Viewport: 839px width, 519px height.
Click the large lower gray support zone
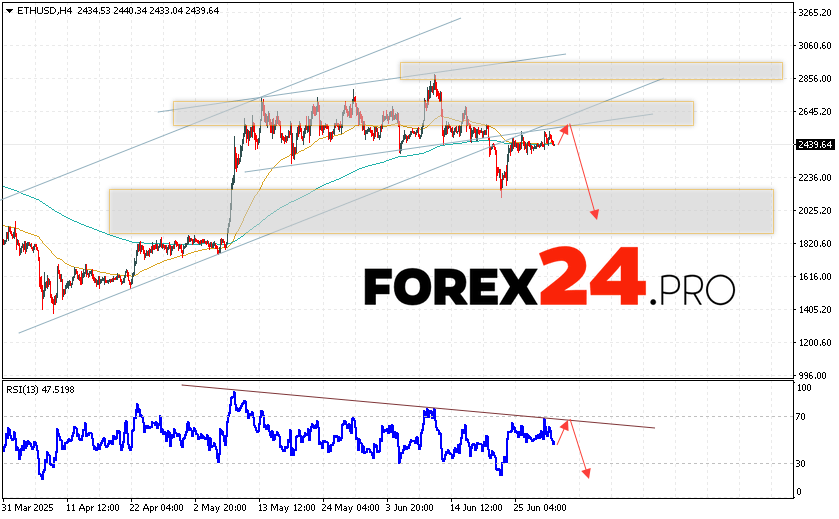pyautogui.click(x=440, y=211)
